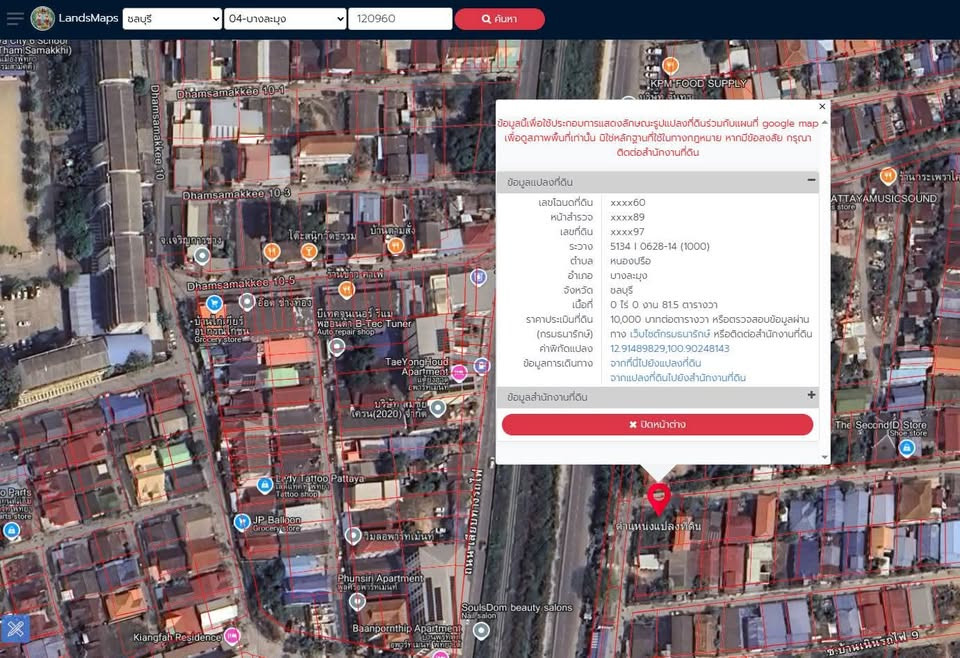The width and height of the screenshot is (960, 658).
Task: Click the measure tool icon at bottom-left
Action: pos(15,628)
